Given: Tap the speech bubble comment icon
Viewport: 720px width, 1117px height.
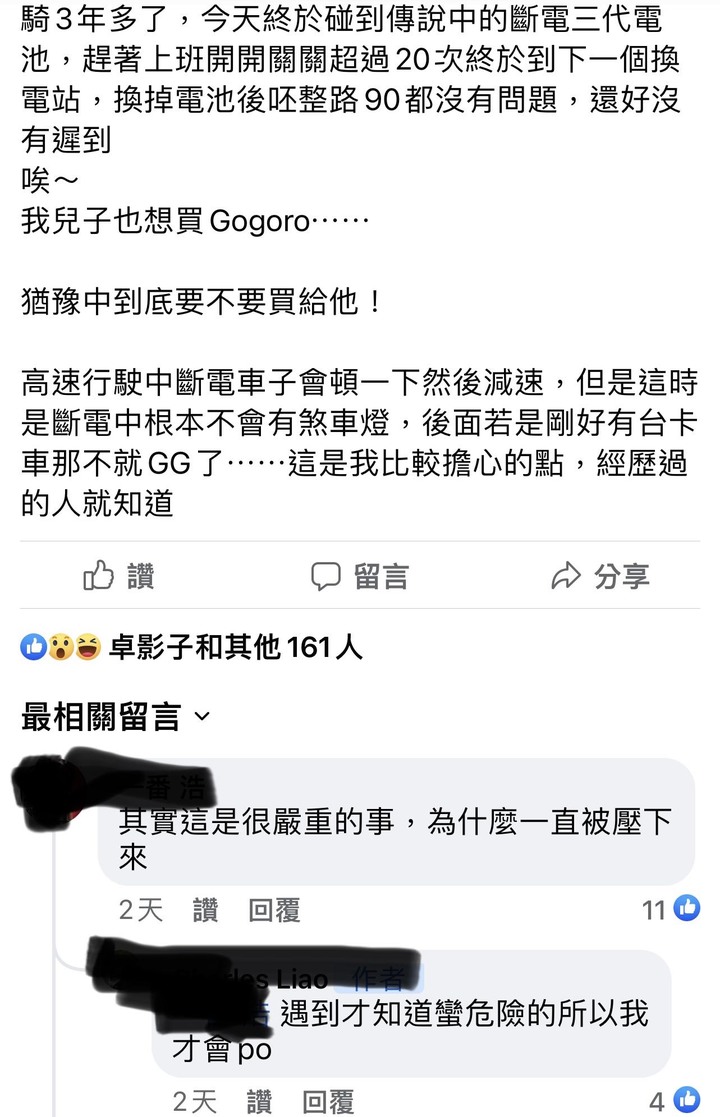Looking at the screenshot, I should point(325,576).
